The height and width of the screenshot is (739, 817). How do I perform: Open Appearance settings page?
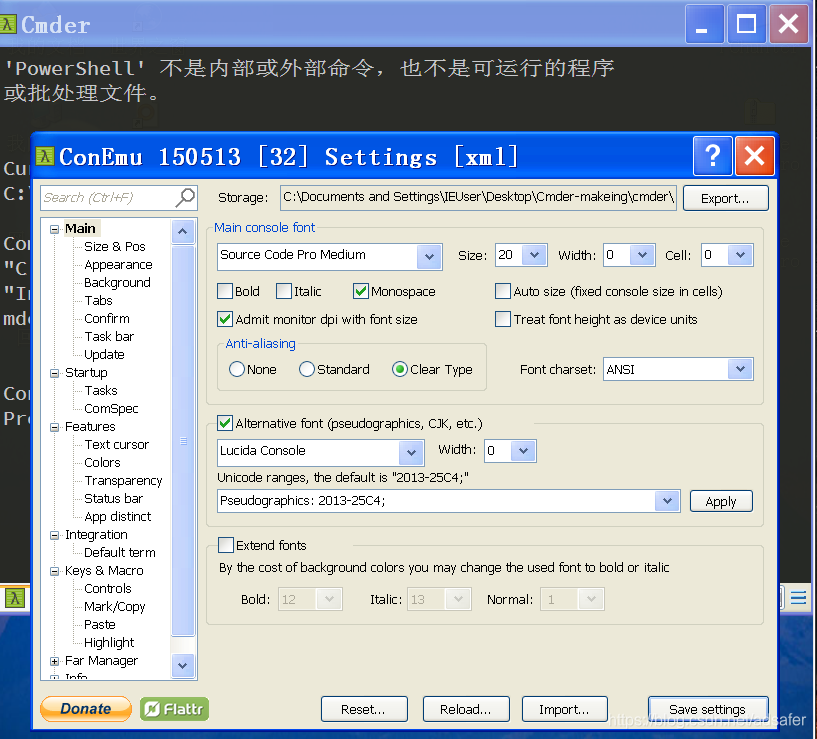coord(118,265)
